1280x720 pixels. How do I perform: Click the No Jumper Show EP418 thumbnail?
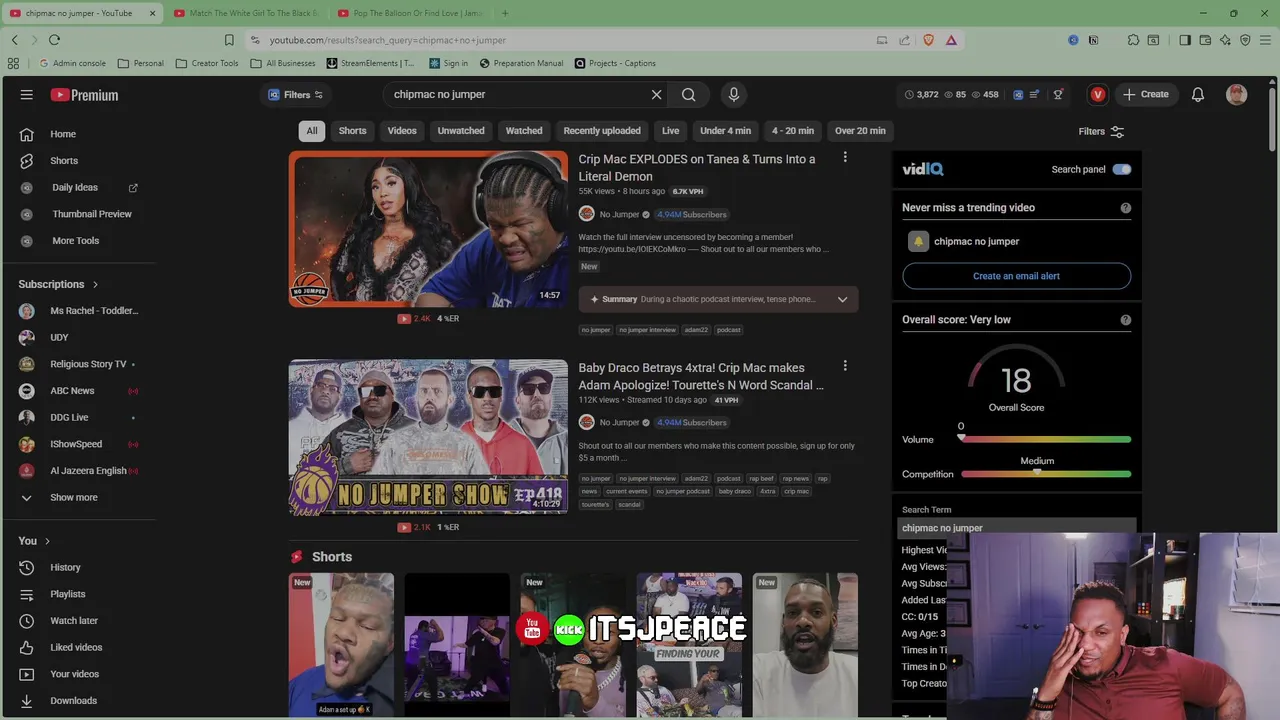428,437
